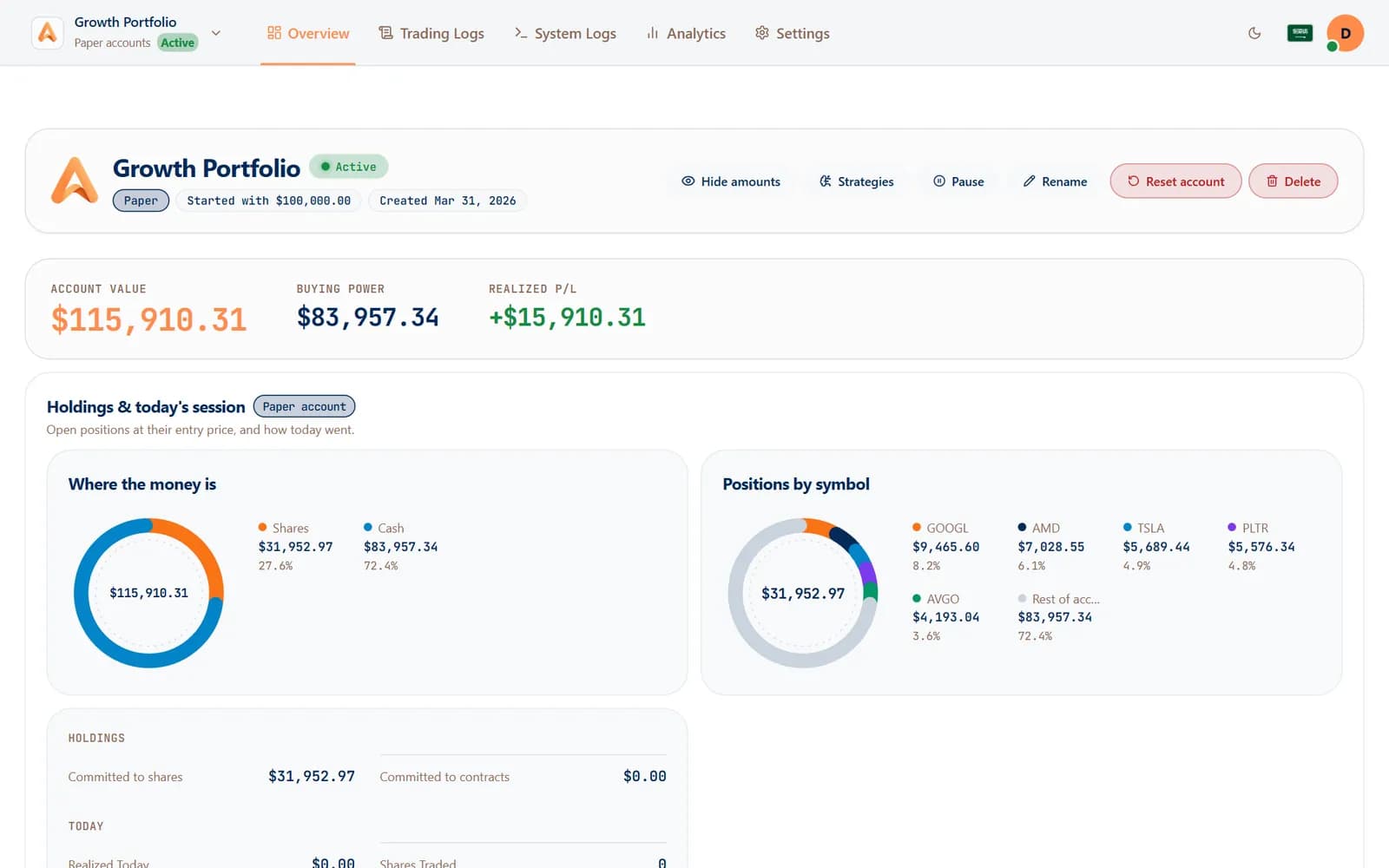Expand the Growth Portfolio account switcher chevron
The image size is (1389, 868).
point(216,33)
